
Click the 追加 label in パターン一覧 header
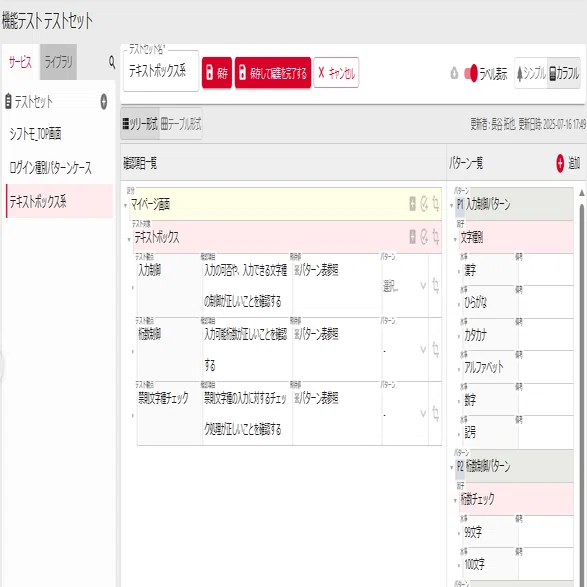pyautogui.click(x=574, y=163)
